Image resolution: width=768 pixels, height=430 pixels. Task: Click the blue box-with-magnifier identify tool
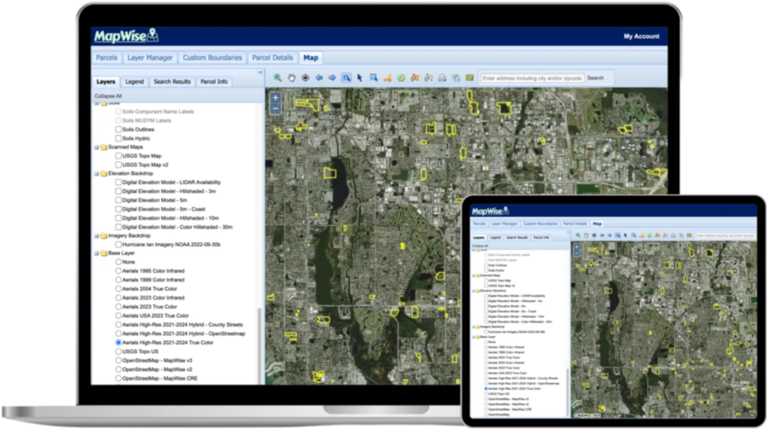click(x=373, y=78)
